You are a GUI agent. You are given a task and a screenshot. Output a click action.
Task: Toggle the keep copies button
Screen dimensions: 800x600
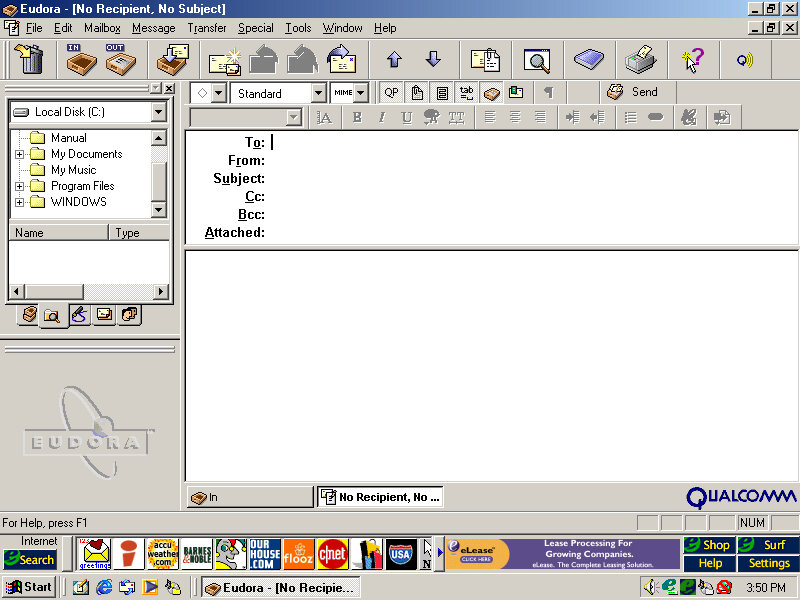(x=491, y=92)
